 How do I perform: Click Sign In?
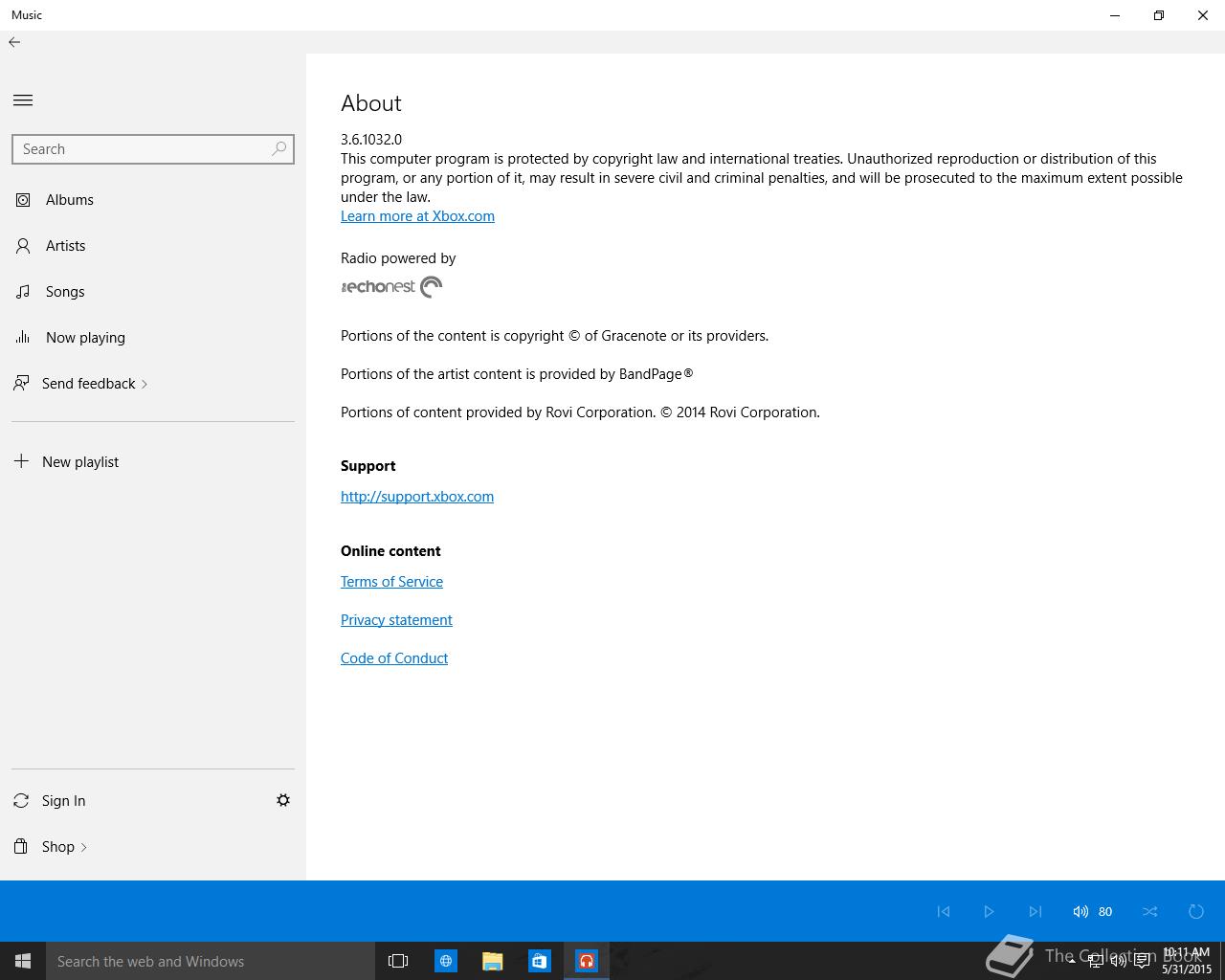click(63, 801)
